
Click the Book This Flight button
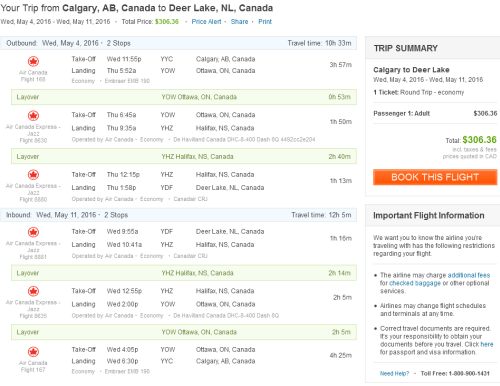tap(435, 177)
